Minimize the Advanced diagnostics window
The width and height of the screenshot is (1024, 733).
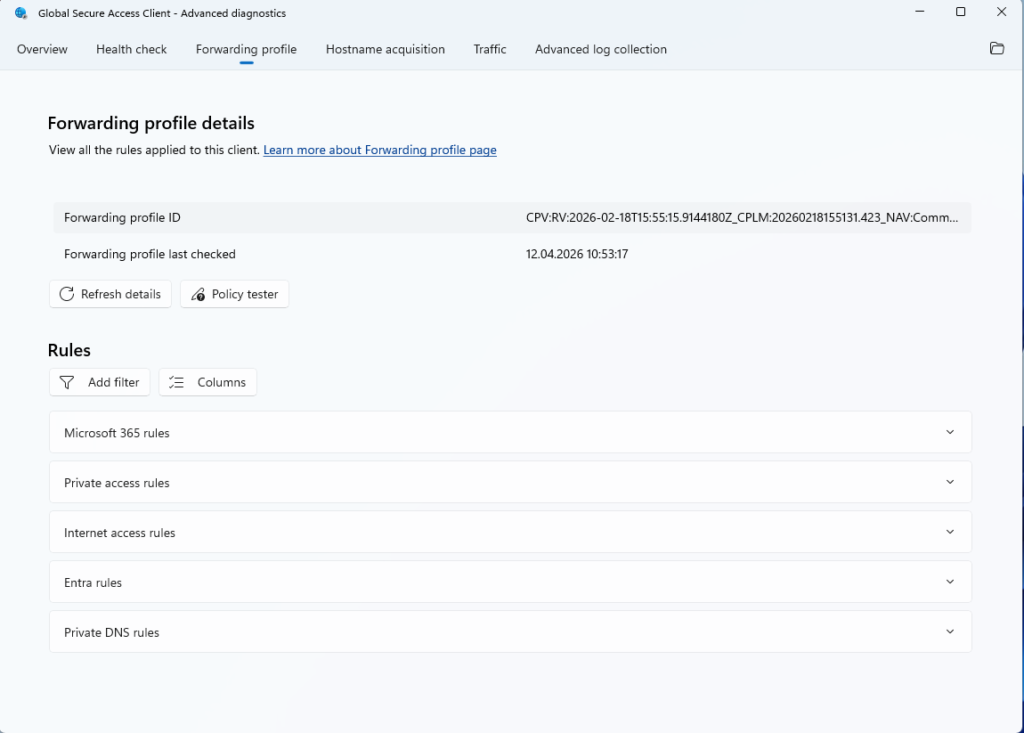point(920,12)
